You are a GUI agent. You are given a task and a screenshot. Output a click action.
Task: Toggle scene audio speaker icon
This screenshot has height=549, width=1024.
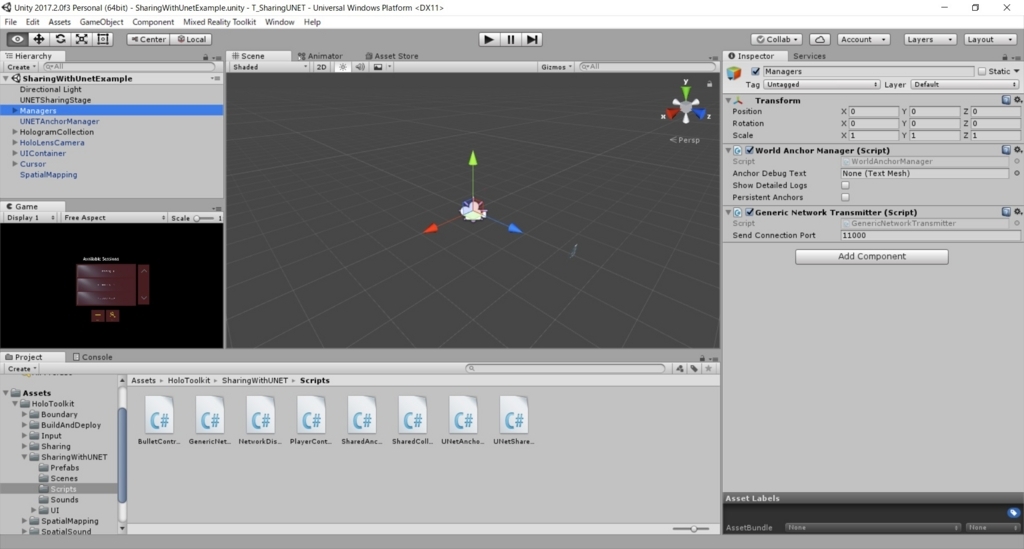tap(360, 67)
